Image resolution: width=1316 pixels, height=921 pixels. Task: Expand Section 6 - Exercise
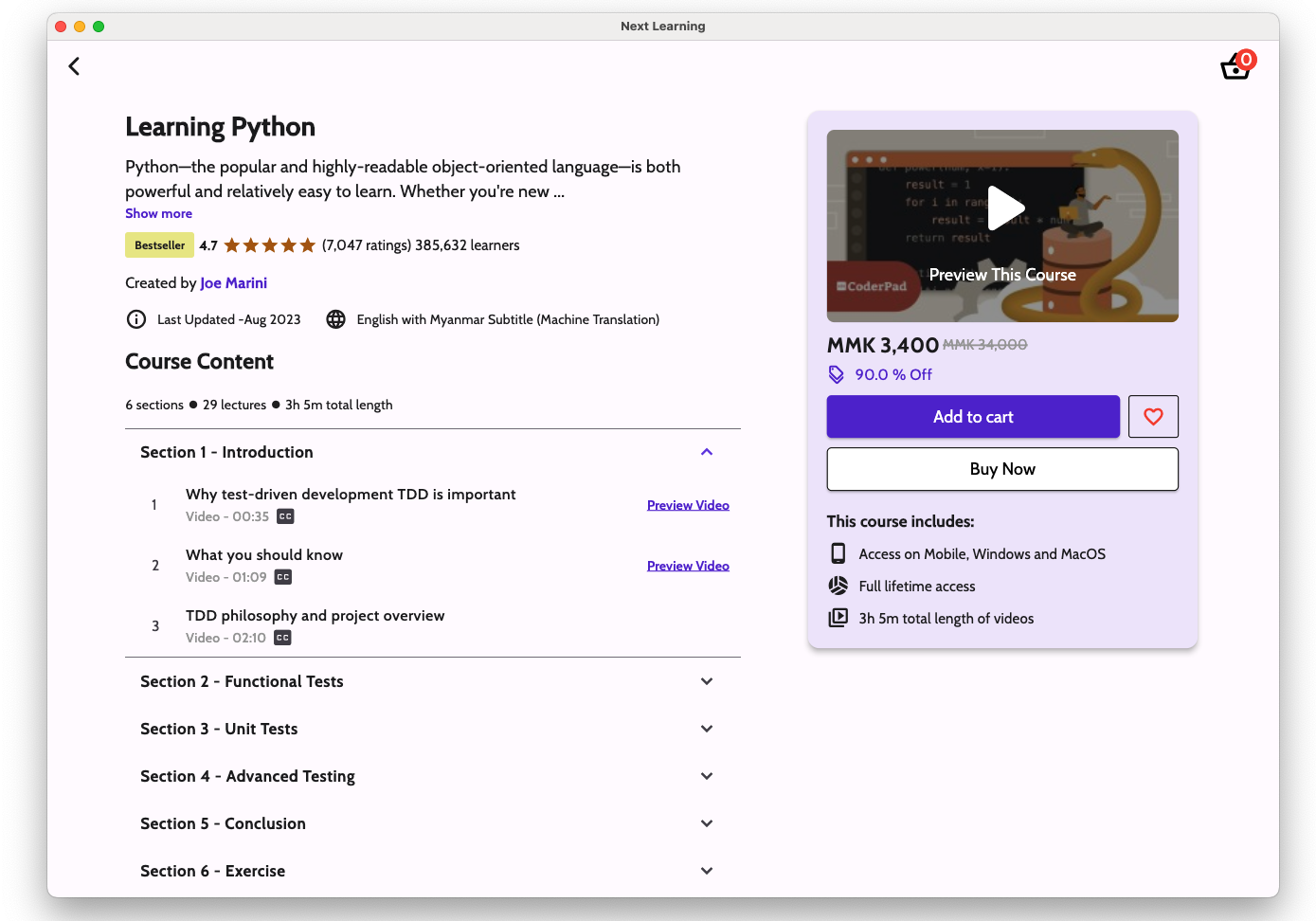pyautogui.click(x=707, y=871)
